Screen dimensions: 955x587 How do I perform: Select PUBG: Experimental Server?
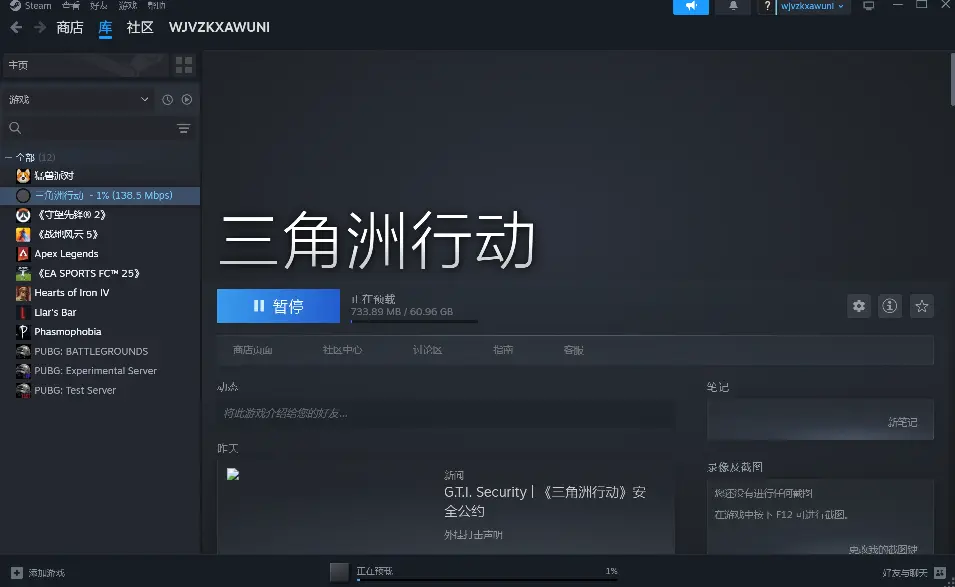tap(100, 371)
